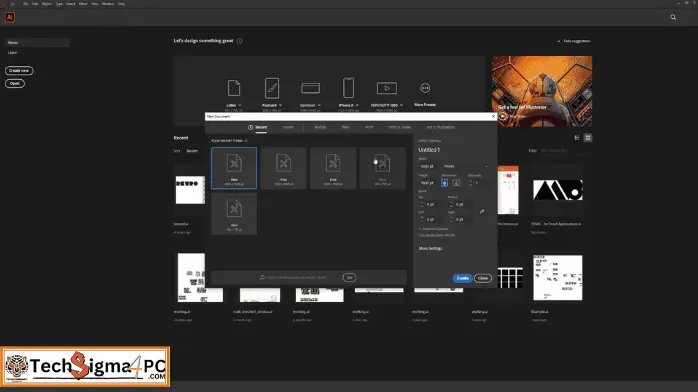The width and height of the screenshot is (698, 392).
Task: Select landscape orientation
Action: 456,183
